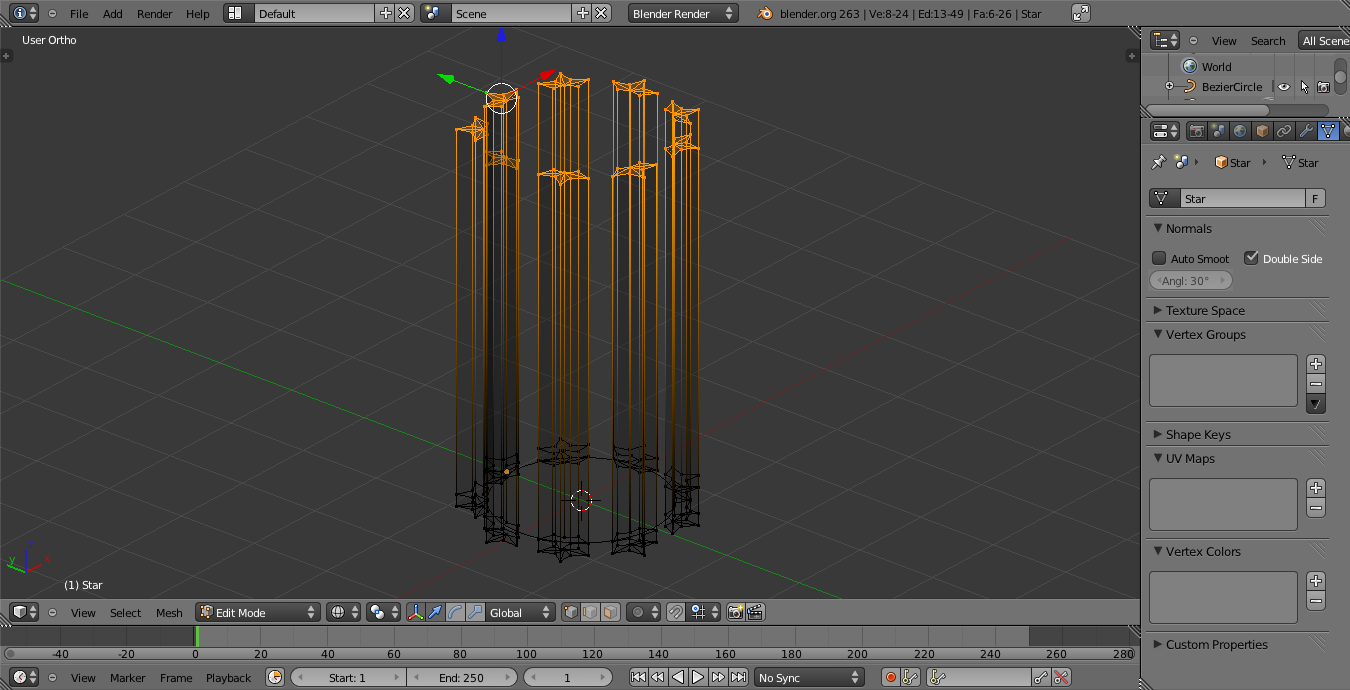Click the Blender logo in info header
Viewport: 1350px width, 690px height.
(765, 13)
